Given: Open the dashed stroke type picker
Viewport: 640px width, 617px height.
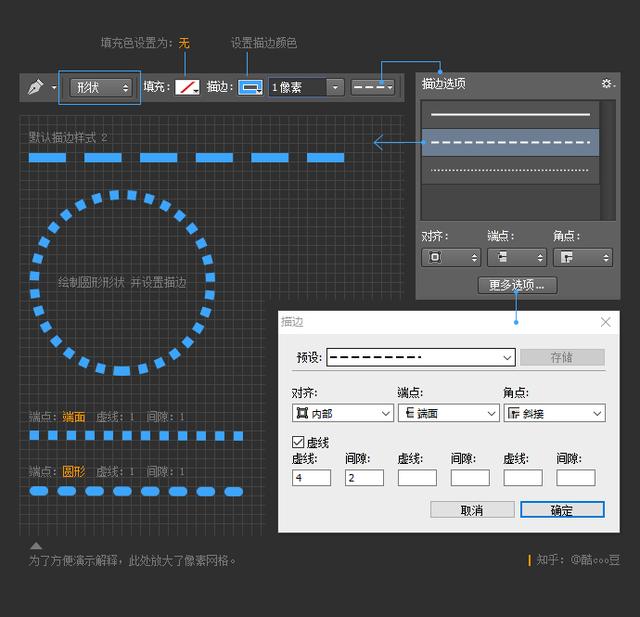Looking at the screenshot, I should 373,87.
